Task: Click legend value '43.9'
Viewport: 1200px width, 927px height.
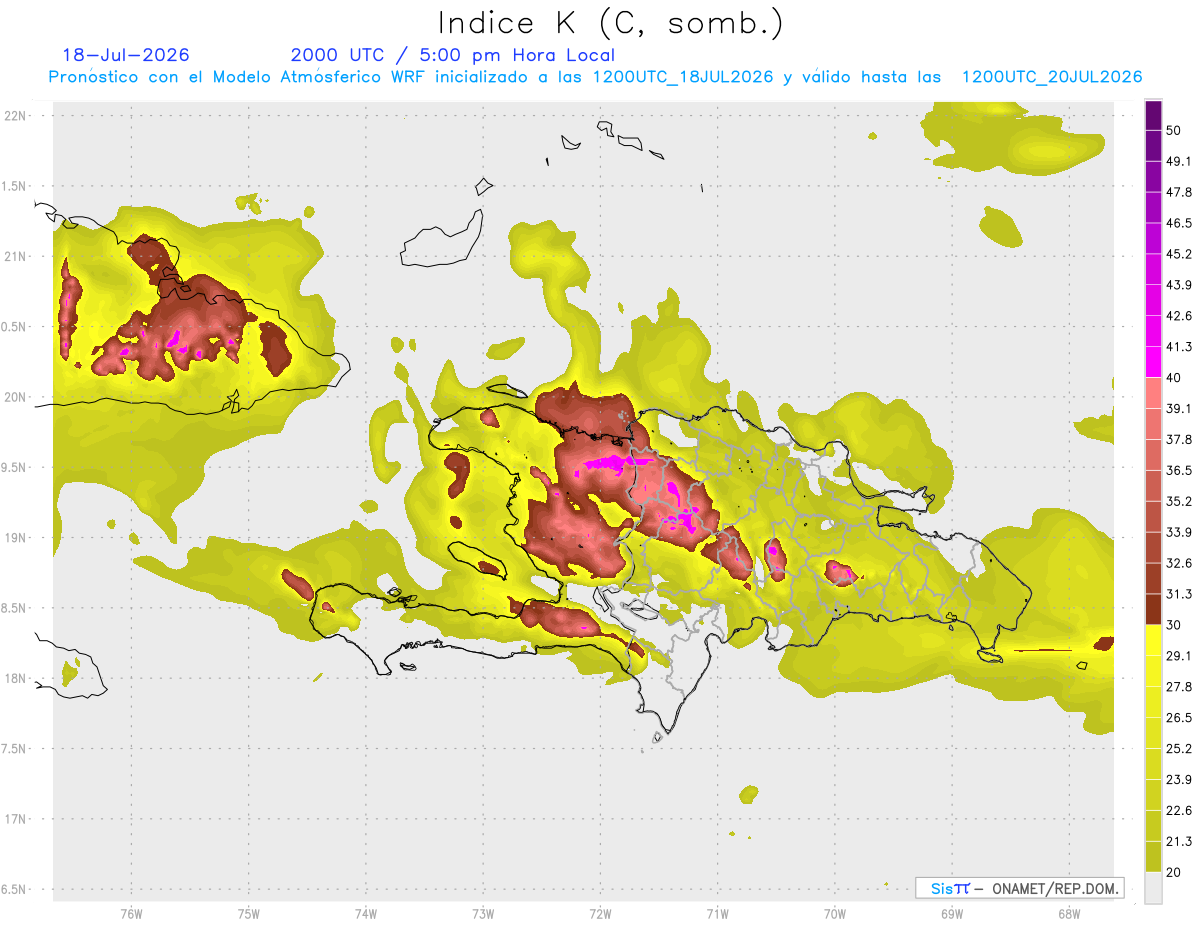Action: (1178, 285)
